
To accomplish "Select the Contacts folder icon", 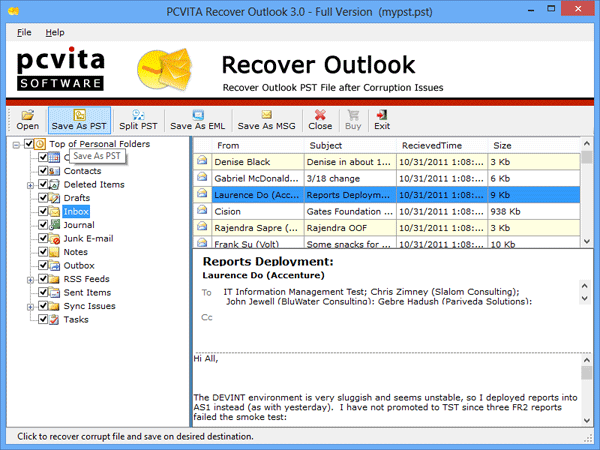I will click(54, 171).
